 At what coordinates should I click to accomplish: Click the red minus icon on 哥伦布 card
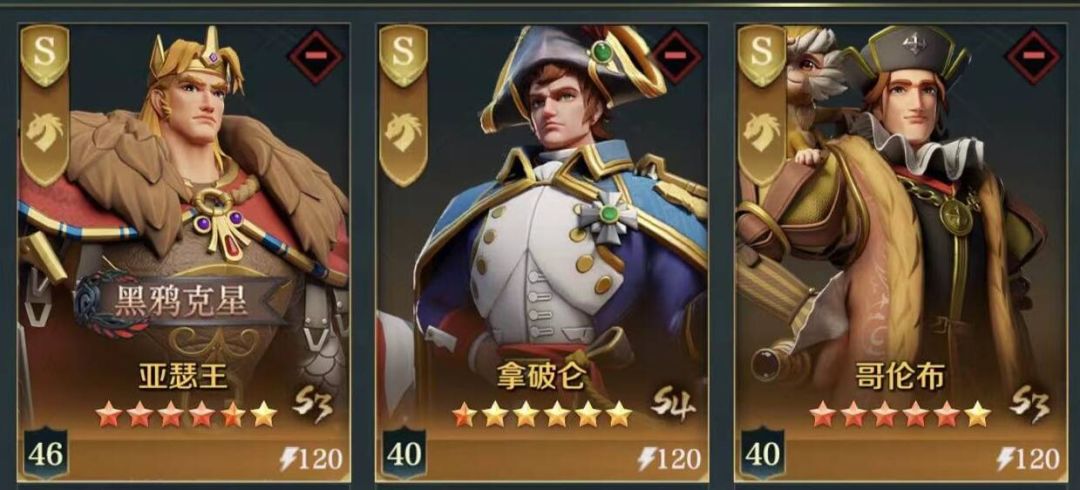(1033, 57)
